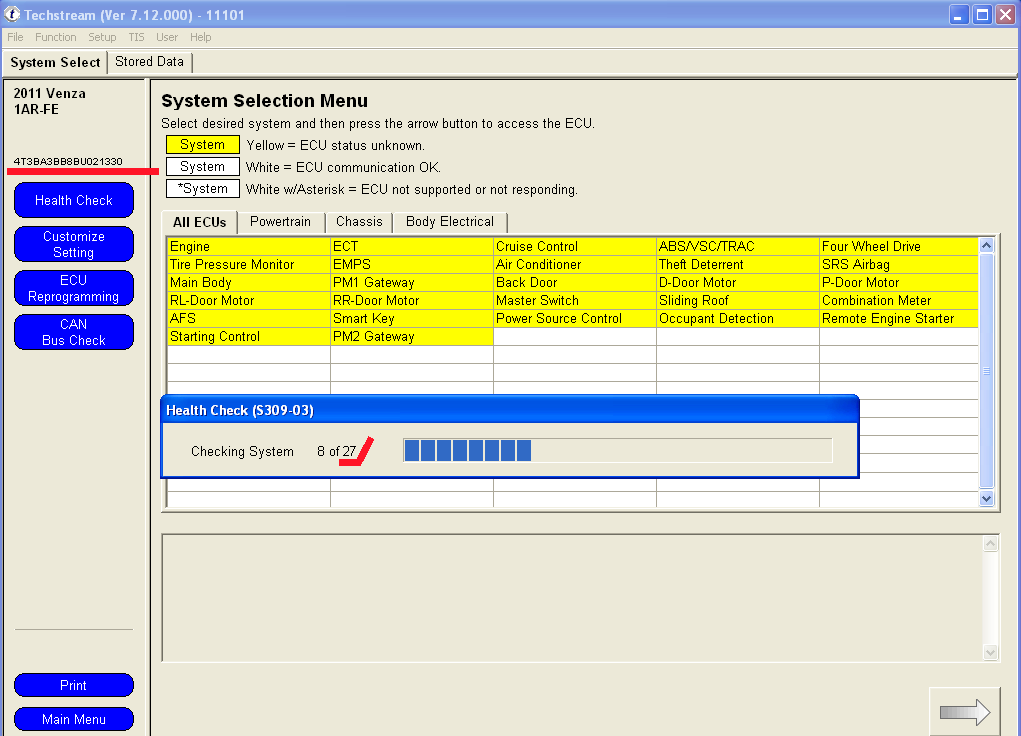The height and width of the screenshot is (736, 1021).
Task: Open the TIS menu
Action: pyautogui.click(x=136, y=37)
